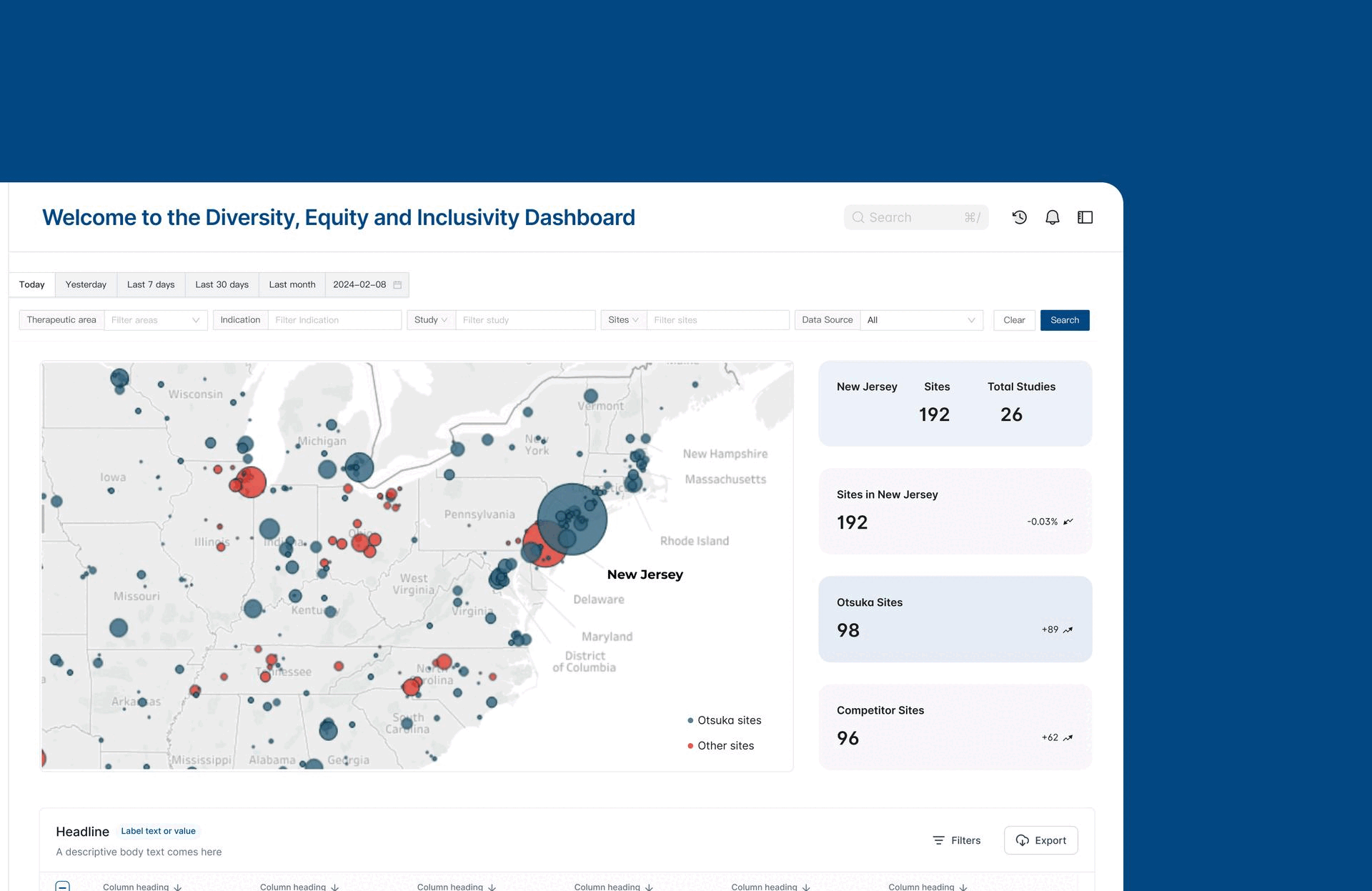Click the large New Jersey map bubble
This screenshot has height=891, width=1372.
coord(572,519)
